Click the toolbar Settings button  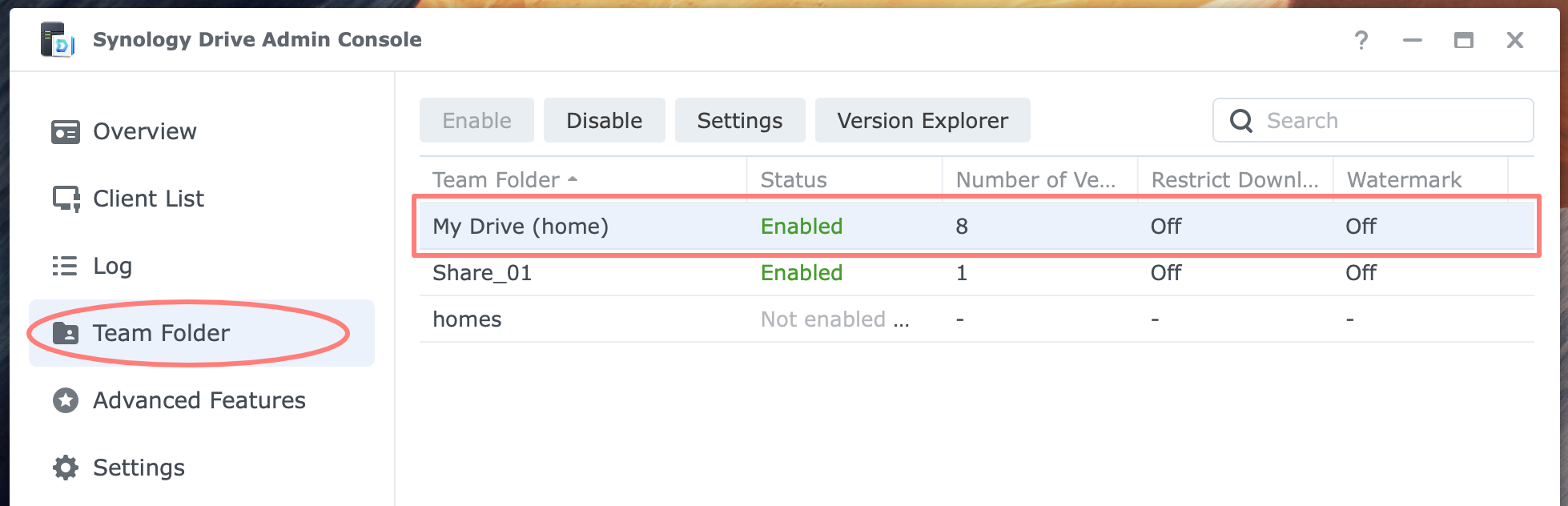[x=740, y=121]
